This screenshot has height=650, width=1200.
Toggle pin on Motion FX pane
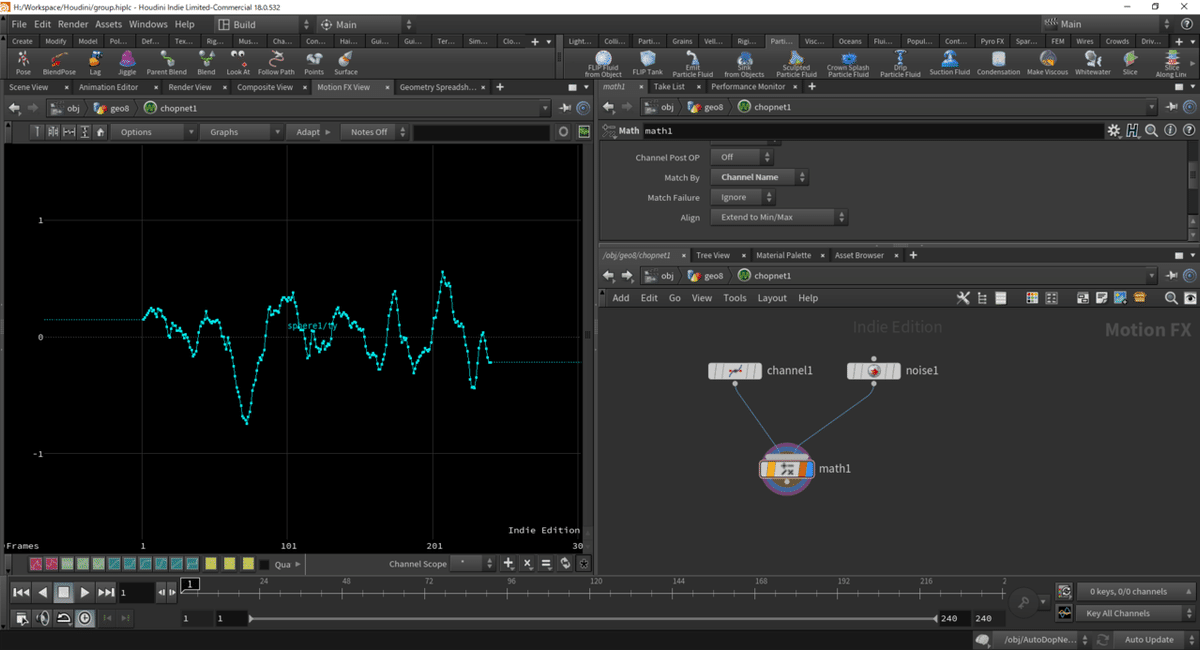click(564, 108)
